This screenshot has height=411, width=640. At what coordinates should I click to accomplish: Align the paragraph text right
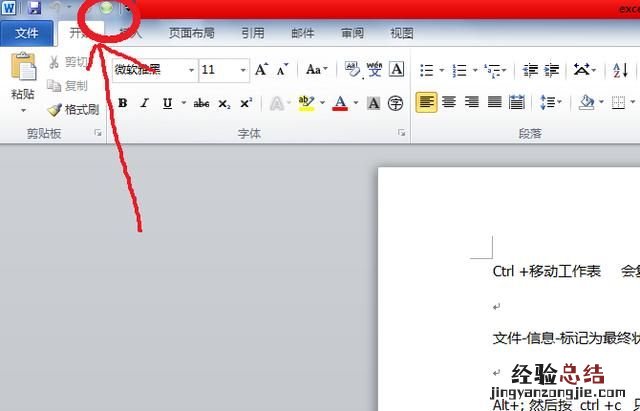(x=472, y=102)
